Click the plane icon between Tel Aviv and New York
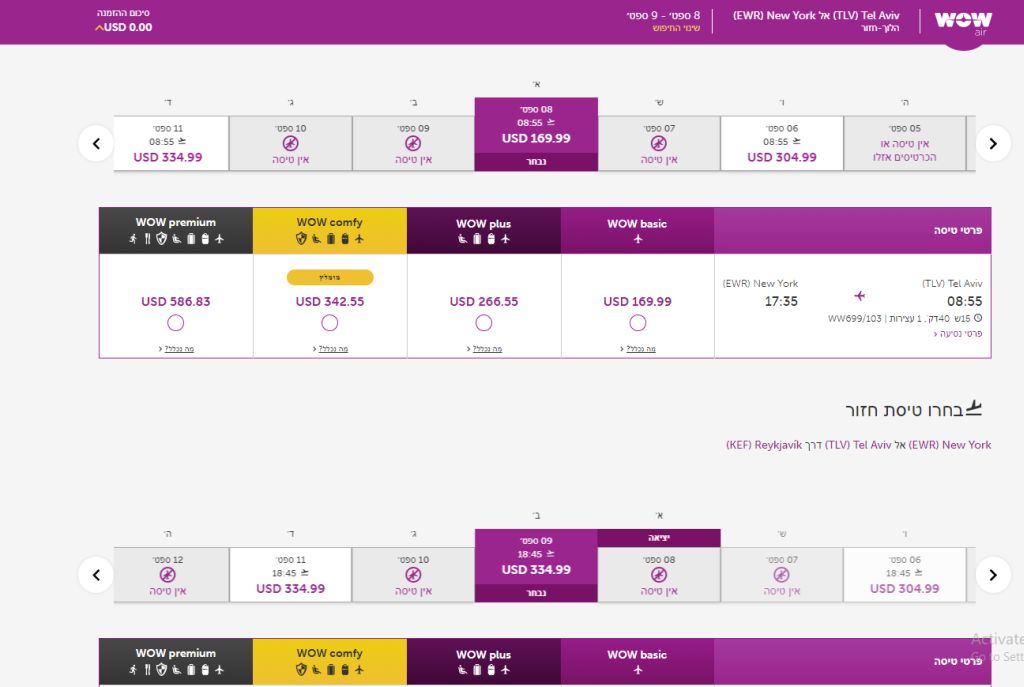Screen dimensions: 1024x687 (859, 296)
